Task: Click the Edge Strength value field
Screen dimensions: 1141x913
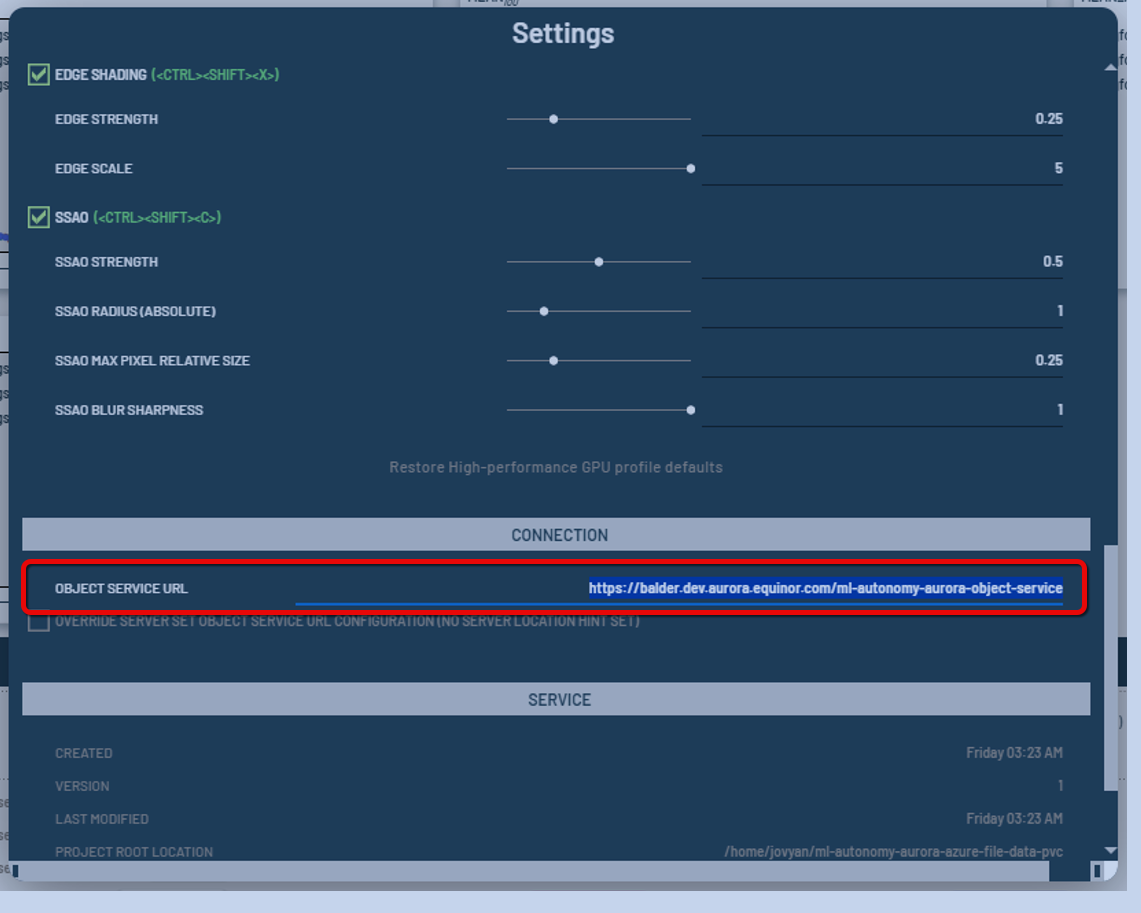Action: tap(881, 119)
